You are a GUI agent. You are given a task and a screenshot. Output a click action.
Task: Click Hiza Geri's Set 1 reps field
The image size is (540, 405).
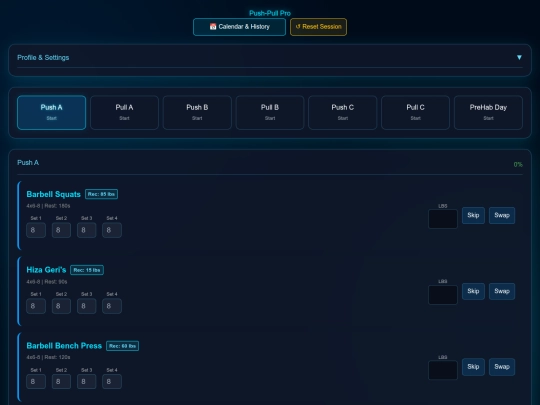point(36,306)
